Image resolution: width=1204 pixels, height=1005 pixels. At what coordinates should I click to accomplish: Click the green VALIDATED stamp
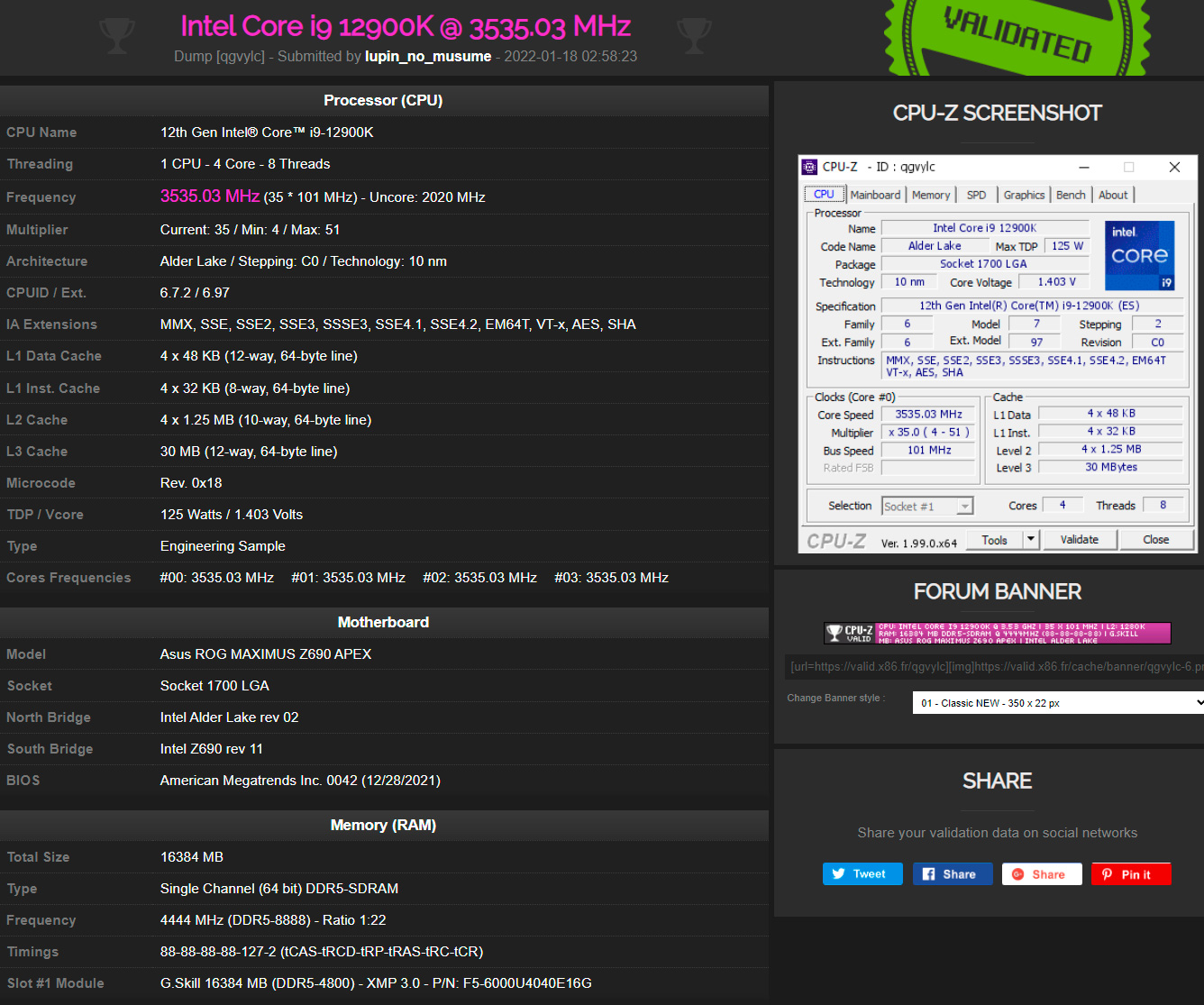coord(1017,36)
